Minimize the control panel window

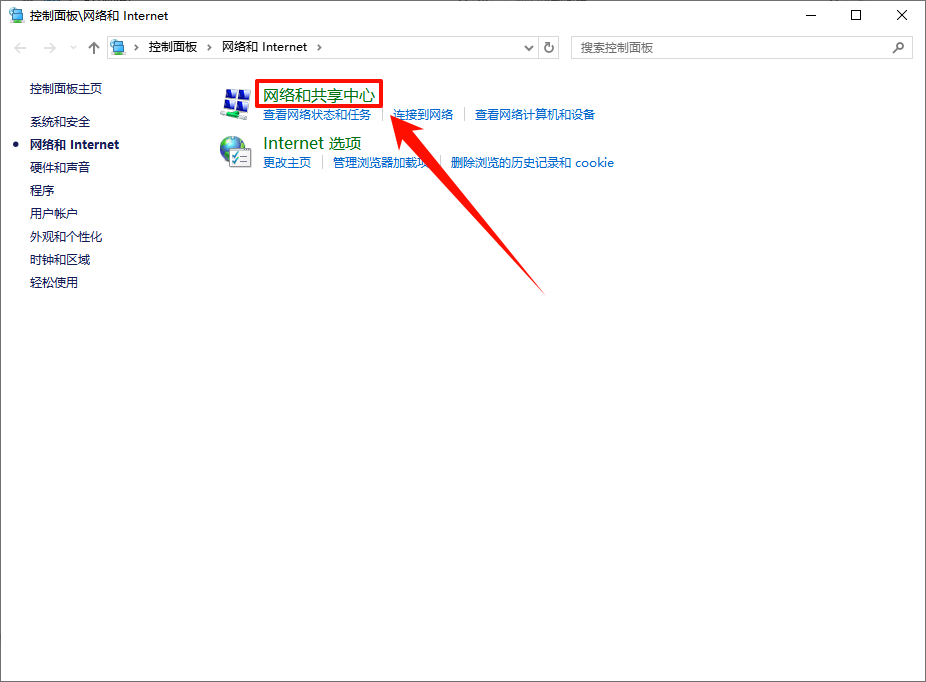click(x=811, y=15)
